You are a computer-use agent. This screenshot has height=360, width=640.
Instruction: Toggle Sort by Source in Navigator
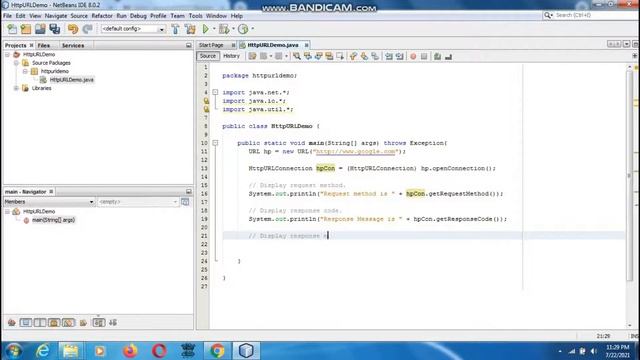click(113, 323)
